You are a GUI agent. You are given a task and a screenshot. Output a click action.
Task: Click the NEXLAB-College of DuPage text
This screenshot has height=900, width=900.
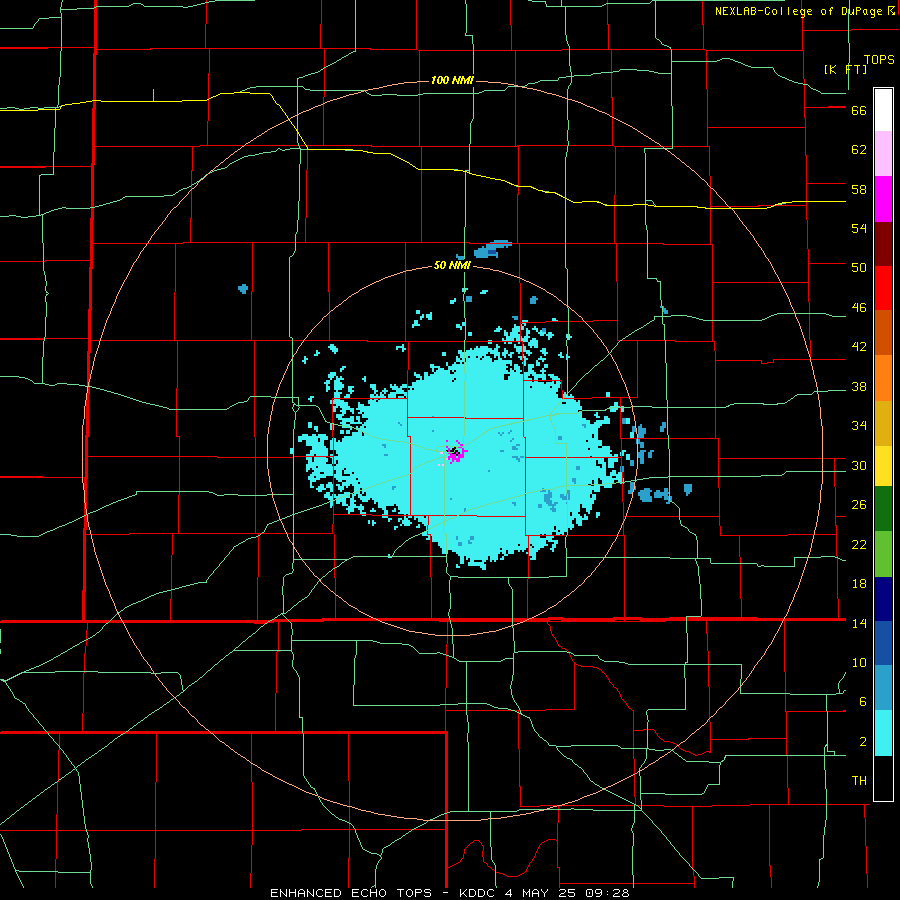[x=799, y=11]
